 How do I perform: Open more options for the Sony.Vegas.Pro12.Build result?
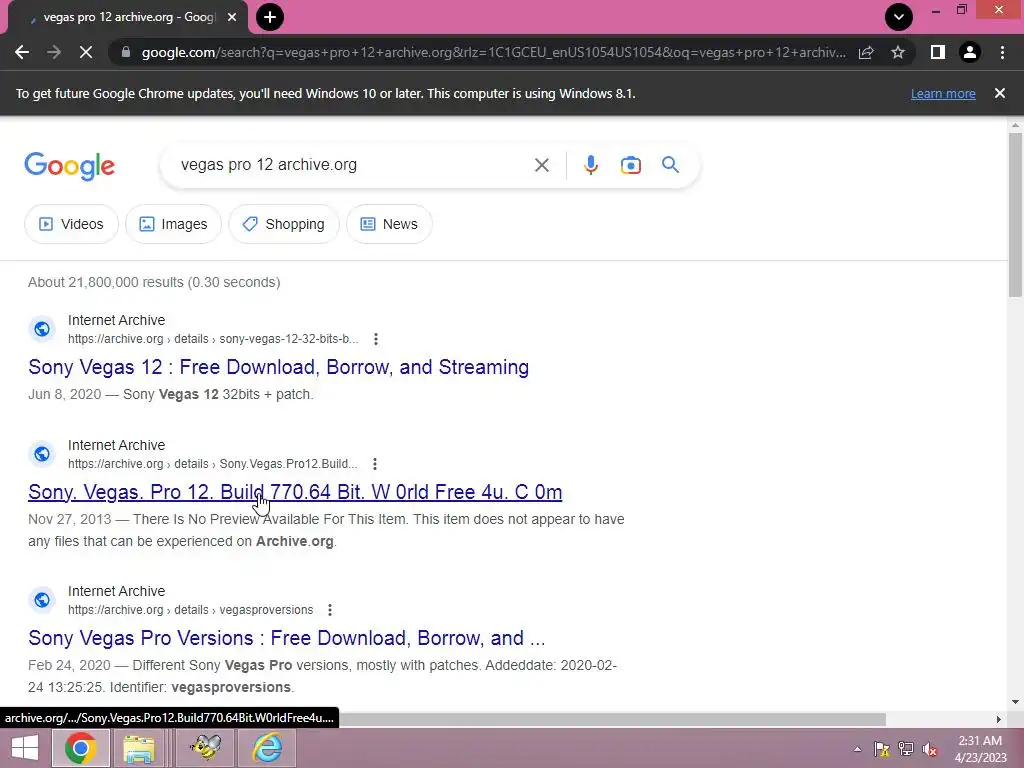pyautogui.click(x=375, y=464)
